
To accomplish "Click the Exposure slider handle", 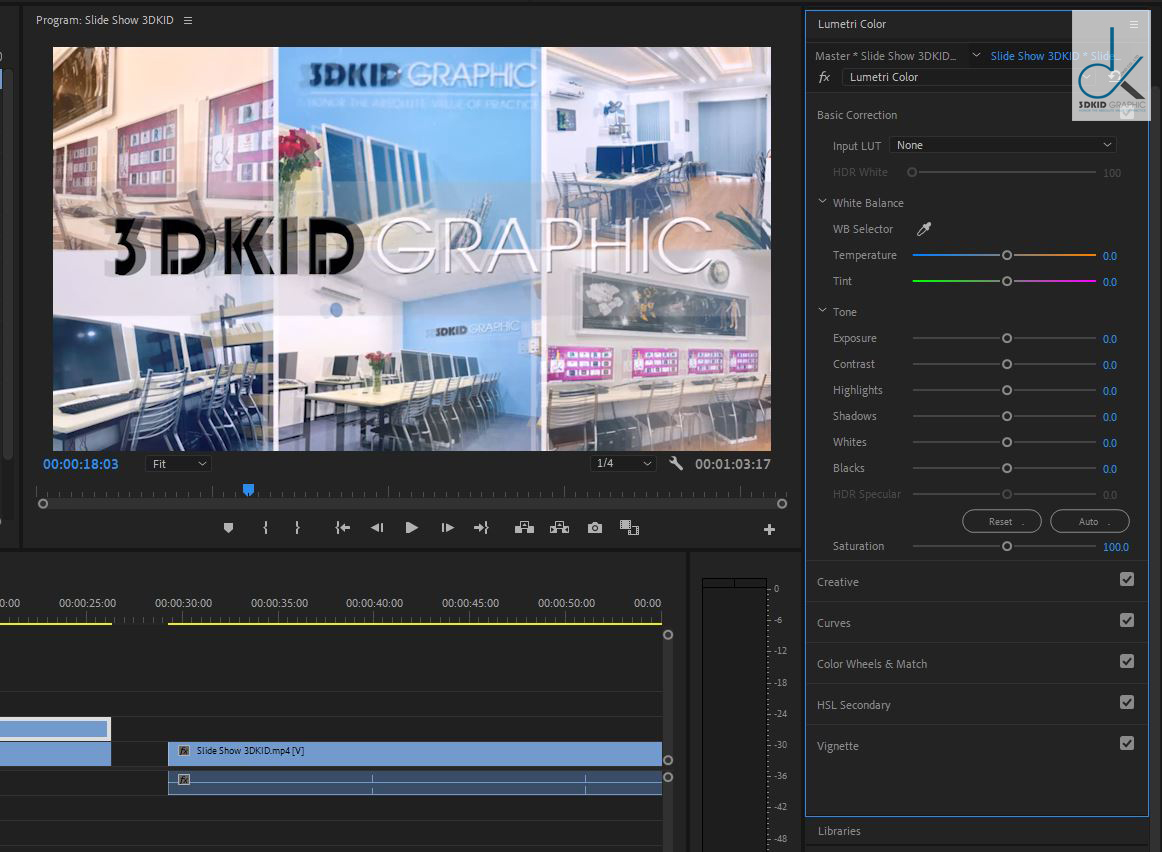I will (1006, 339).
